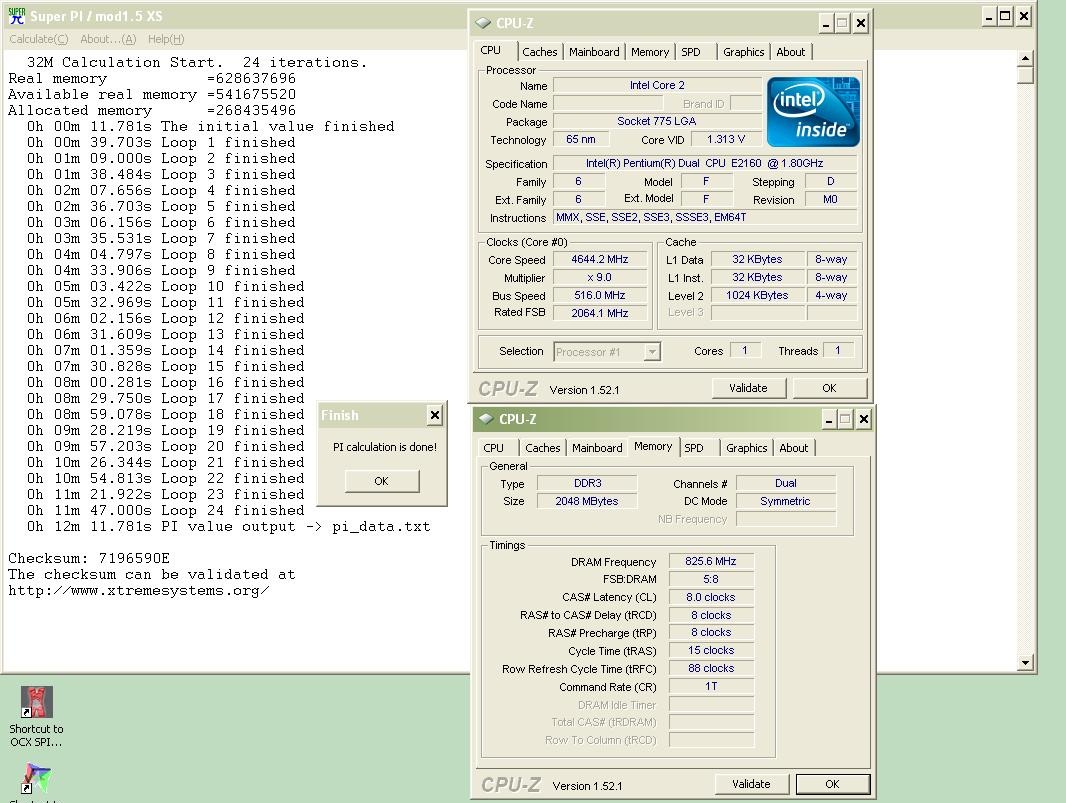This screenshot has width=1066, height=803.
Task: Select CPU tab in lower CPU-Z window
Action: pyautogui.click(x=494, y=447)
